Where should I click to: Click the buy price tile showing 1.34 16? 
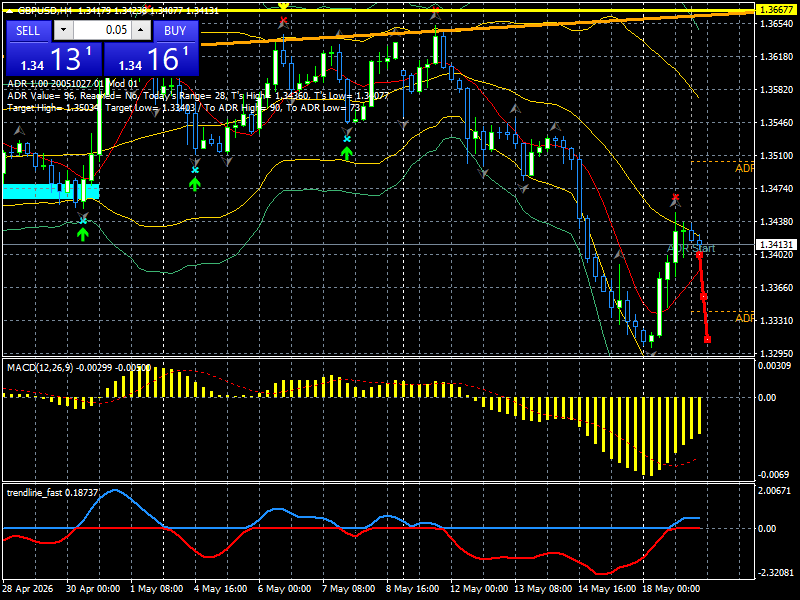coord(151,59)
